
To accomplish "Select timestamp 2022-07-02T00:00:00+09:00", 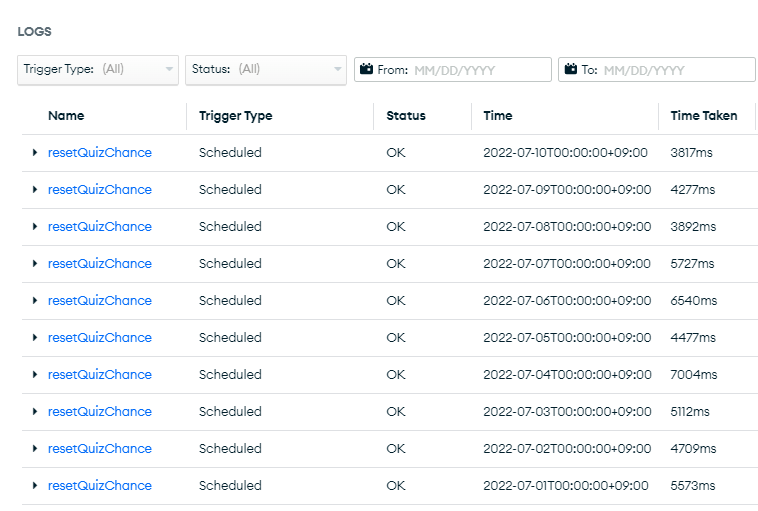I will pos(567,448).
